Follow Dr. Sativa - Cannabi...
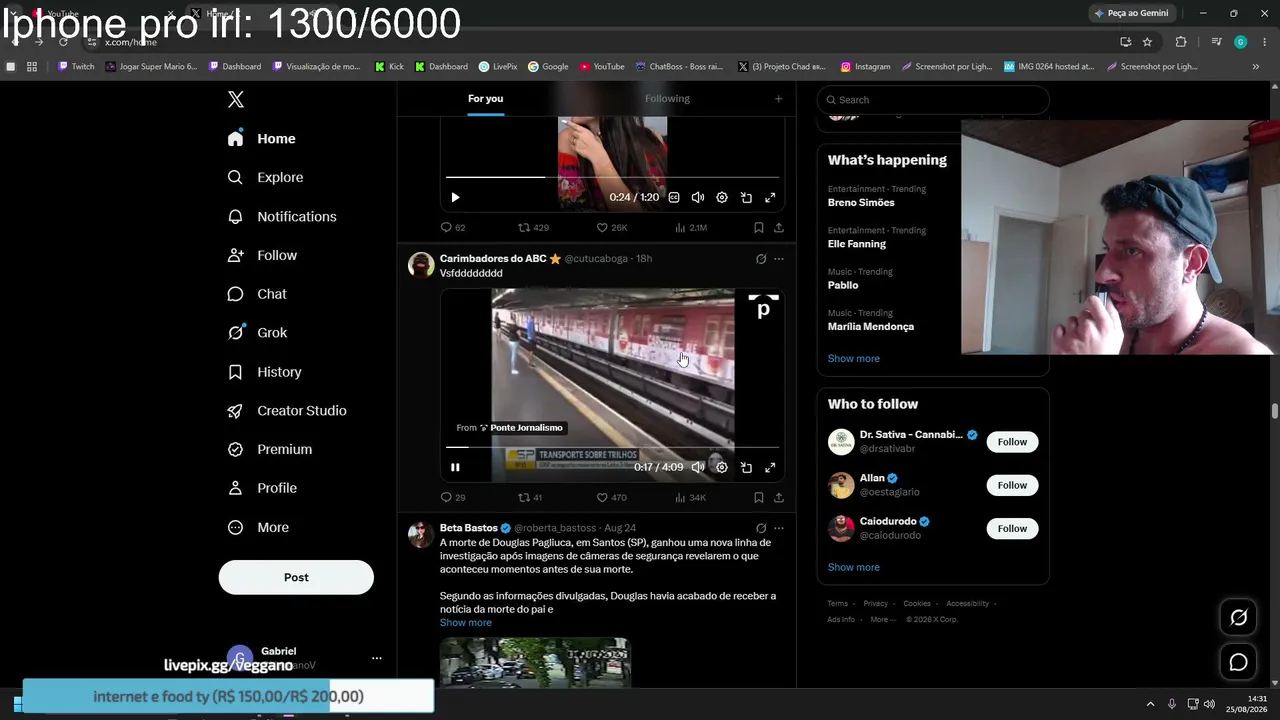Image resolution: width=1280 pixels, height=720 pixels. 1012,442
